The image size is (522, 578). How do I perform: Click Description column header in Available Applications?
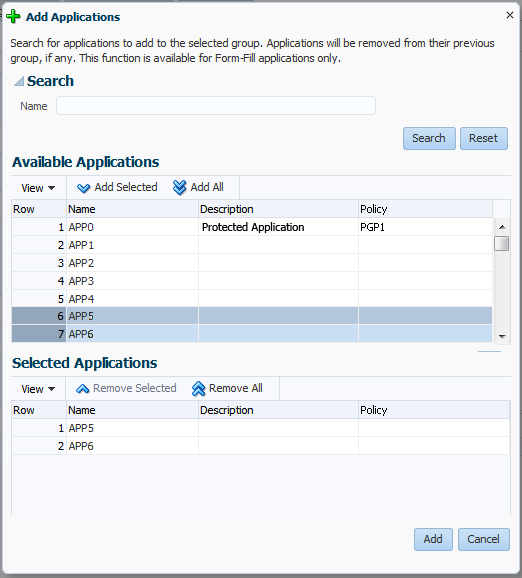point(278,209)
